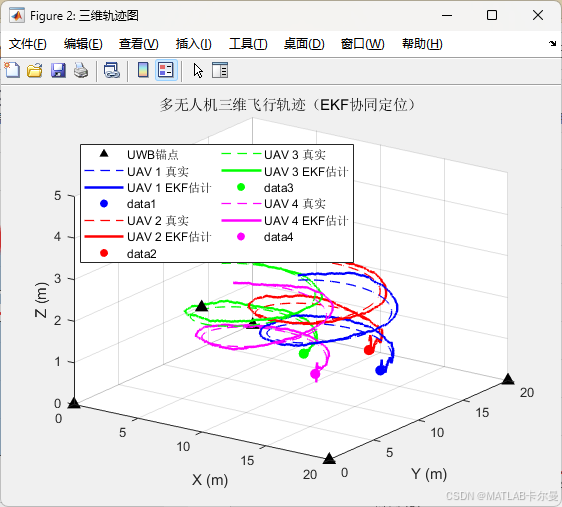Image resolution: width=562 pixels, height=507 pixels.
Task: Click the X (m) axis label
Action: coord(210,480)
